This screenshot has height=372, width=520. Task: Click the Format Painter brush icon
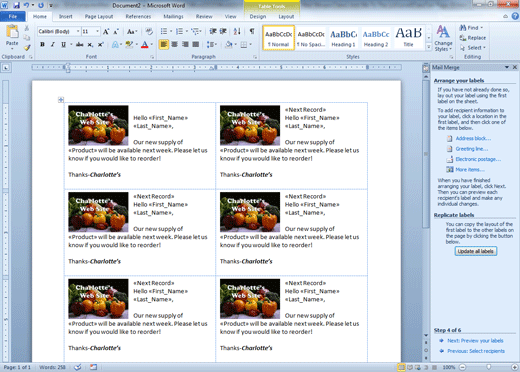pyautogui.click(x=27, y=48)
